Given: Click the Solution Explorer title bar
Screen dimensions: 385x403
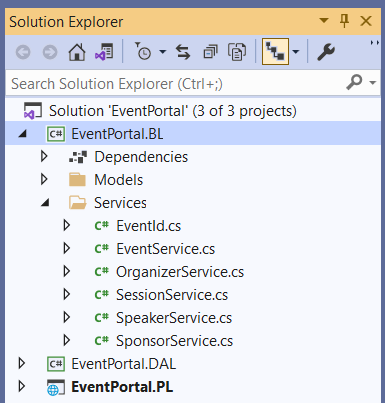Looking at the screenshot, I should tap(193, 21).
